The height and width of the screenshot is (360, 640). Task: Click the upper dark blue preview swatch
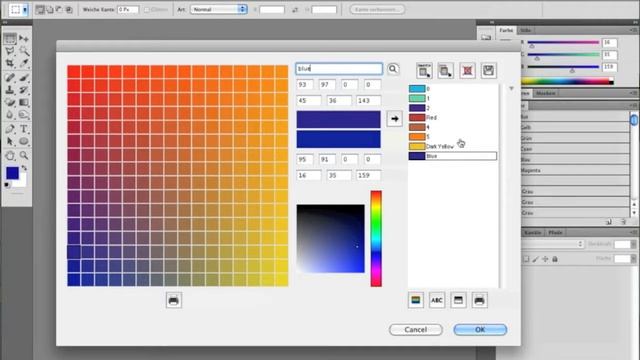click(x=338, y=119)
